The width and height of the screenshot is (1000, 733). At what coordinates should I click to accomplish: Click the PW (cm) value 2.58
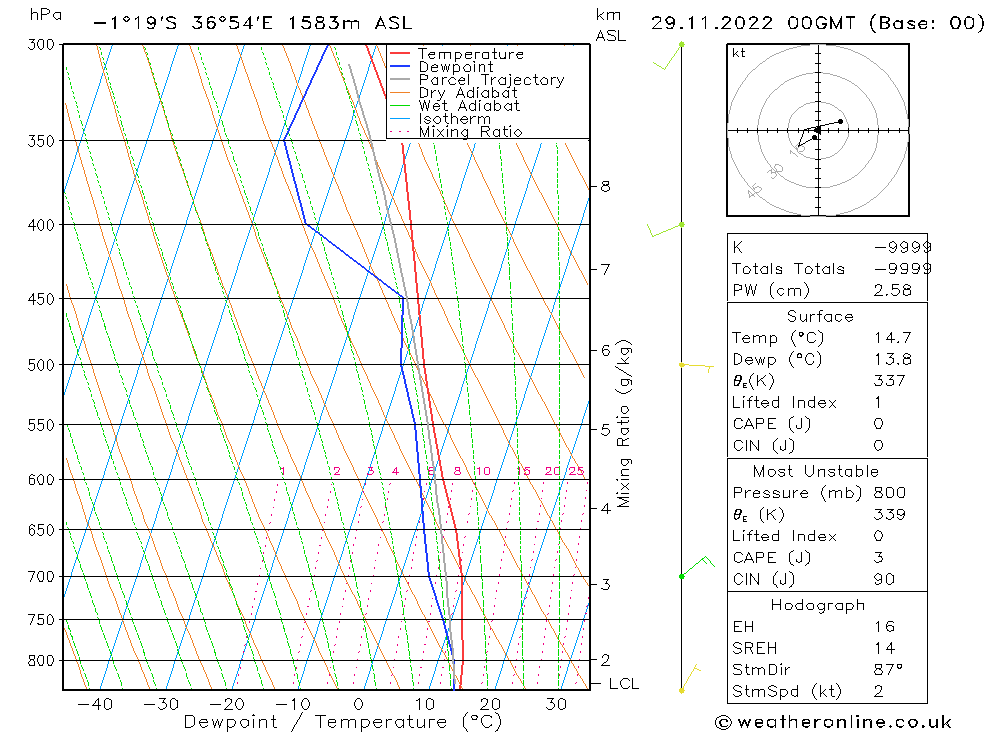(x=892, y=290)
